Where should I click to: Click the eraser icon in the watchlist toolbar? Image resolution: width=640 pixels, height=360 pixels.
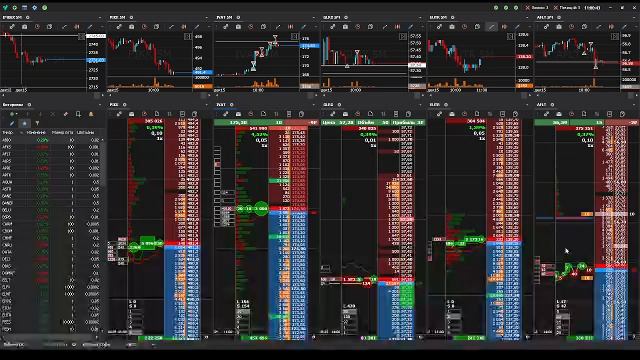(x=65, y=114)
